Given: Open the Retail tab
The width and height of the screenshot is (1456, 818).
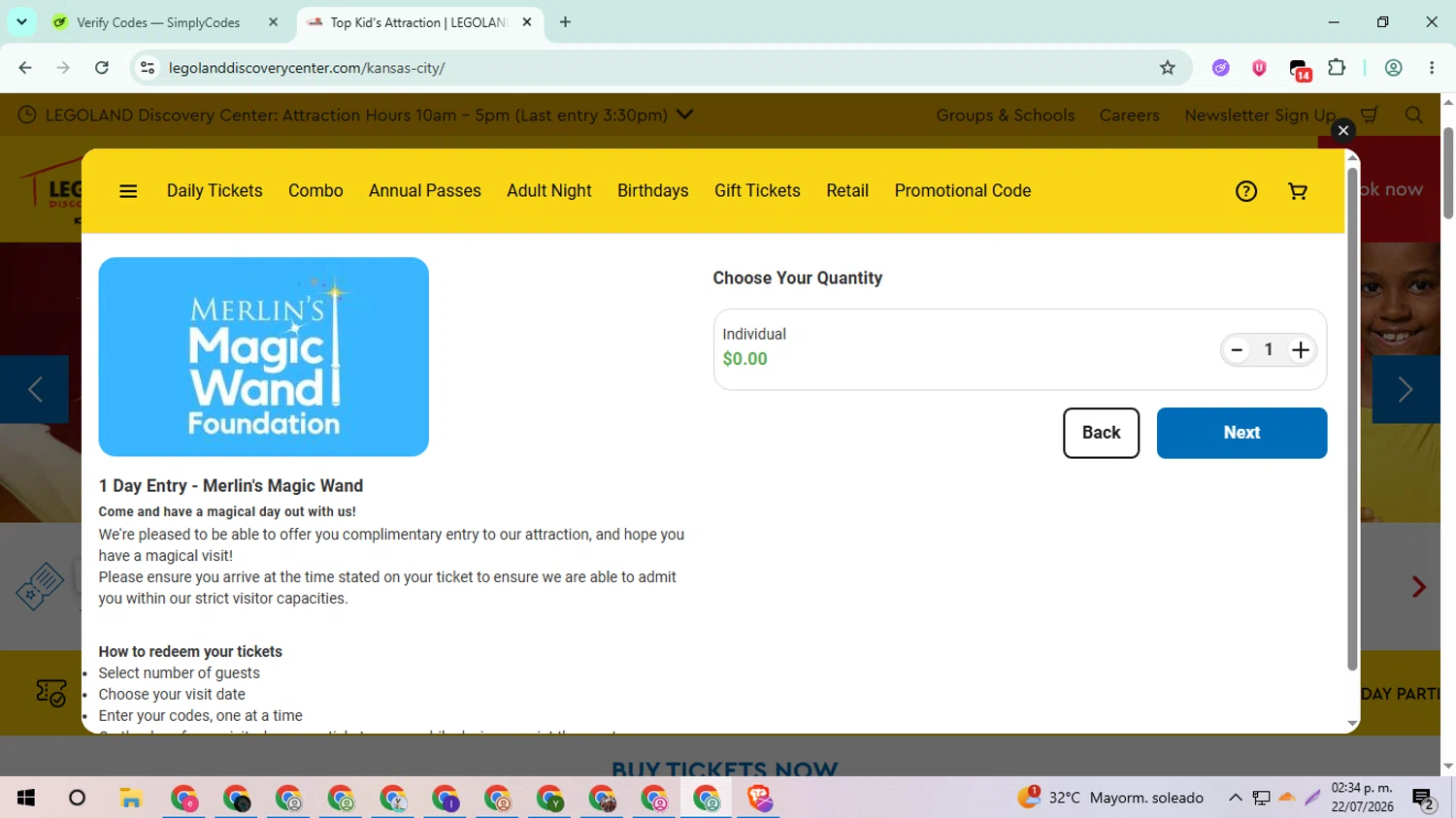Looking at the screenshot, I should coord(847,191).
